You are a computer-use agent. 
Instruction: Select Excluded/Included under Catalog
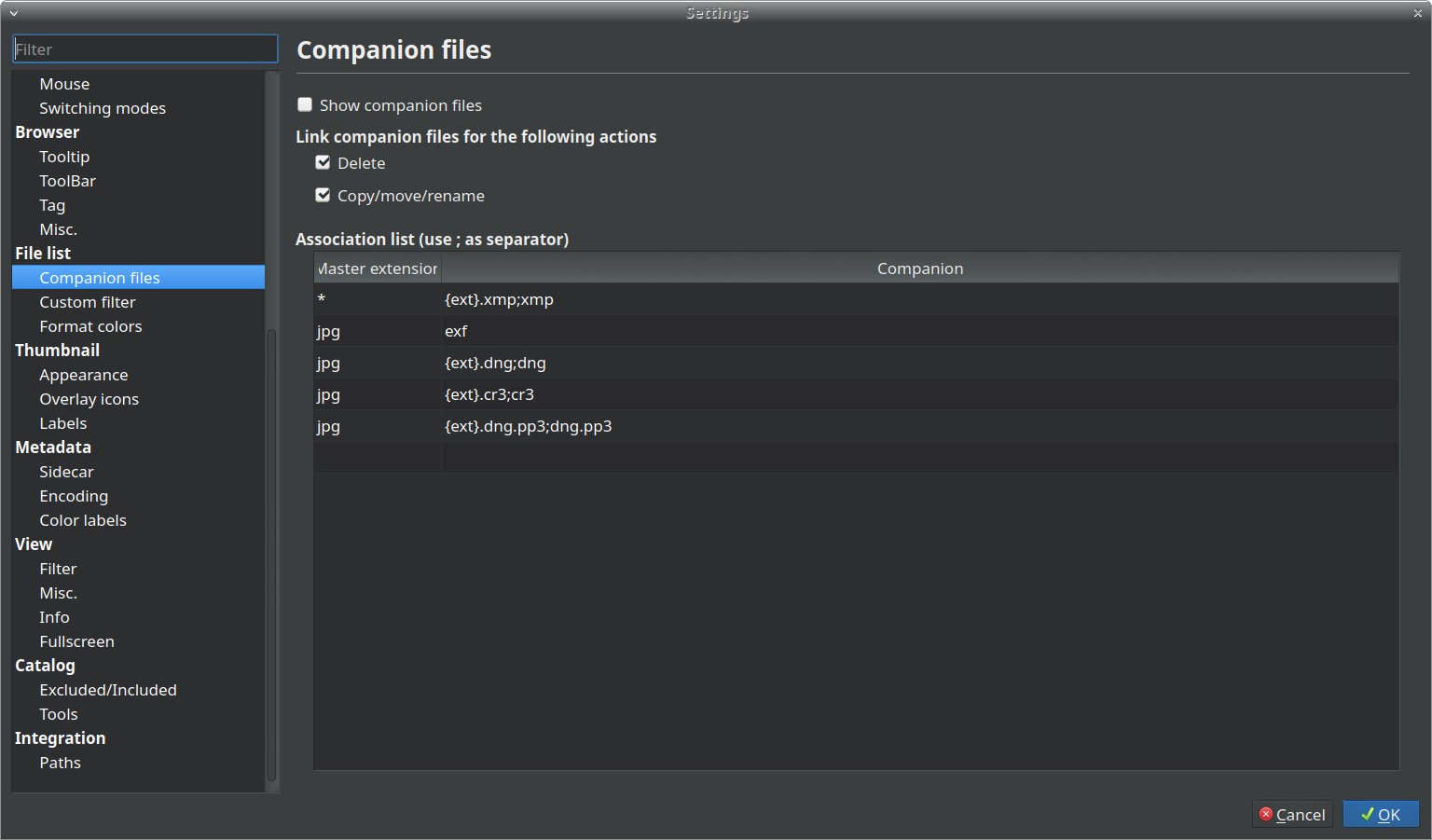coord(108,690)
